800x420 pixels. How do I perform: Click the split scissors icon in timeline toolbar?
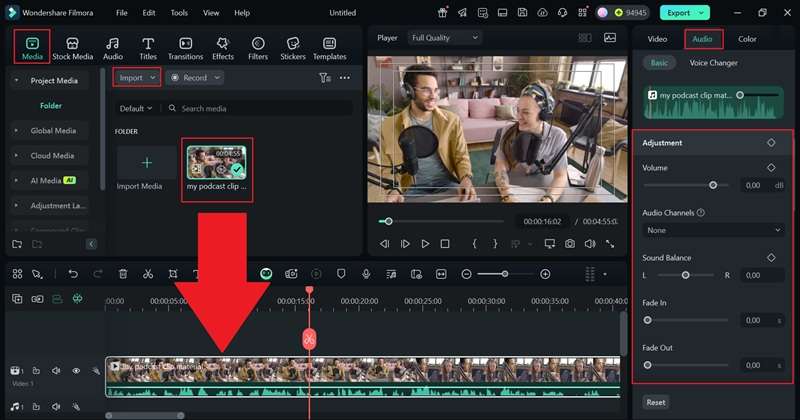click(148, 274)
